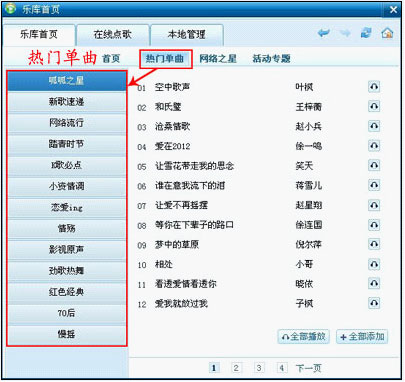405x382 pixels.
Task: Click artist name 赵小兵
Action: (x=309, y=127)
